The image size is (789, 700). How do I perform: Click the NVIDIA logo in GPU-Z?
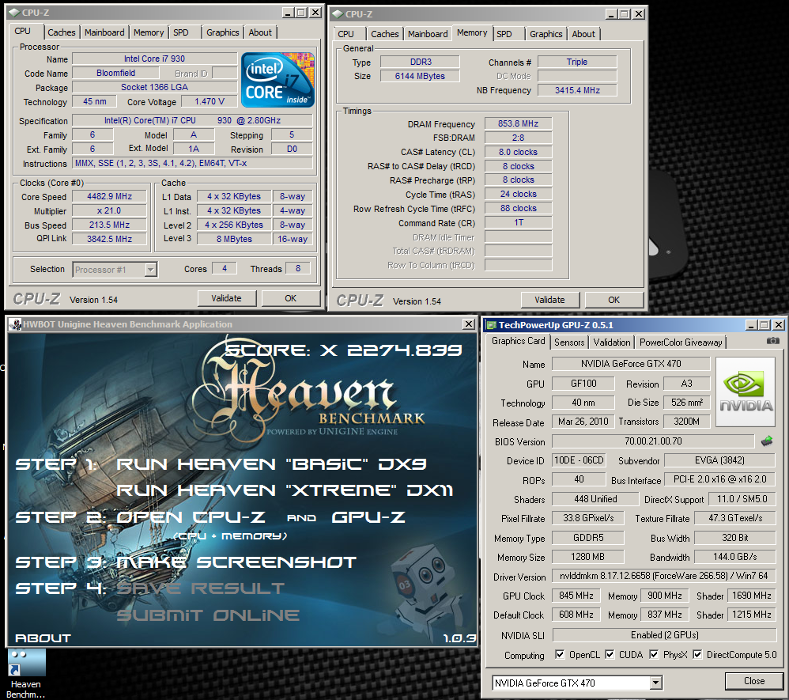[x=746, y=392]
